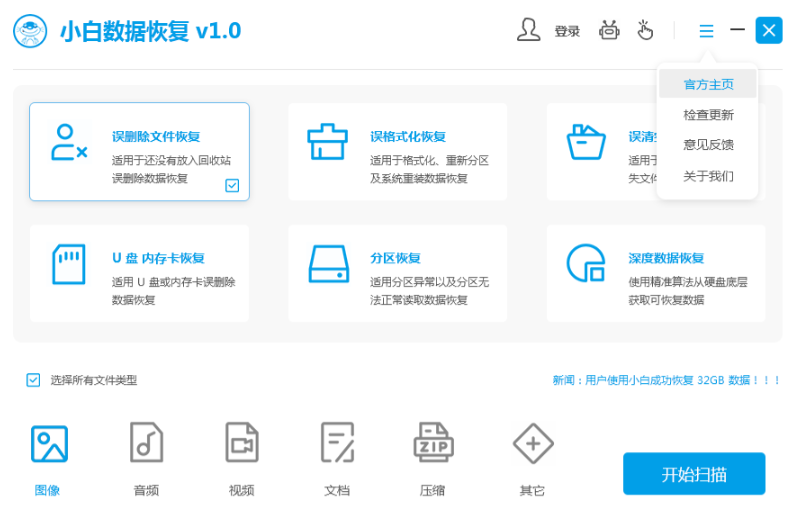This screenshot has height=511, width=789.
Task: Open the robot customer service icon
Action: pos(609,31)
